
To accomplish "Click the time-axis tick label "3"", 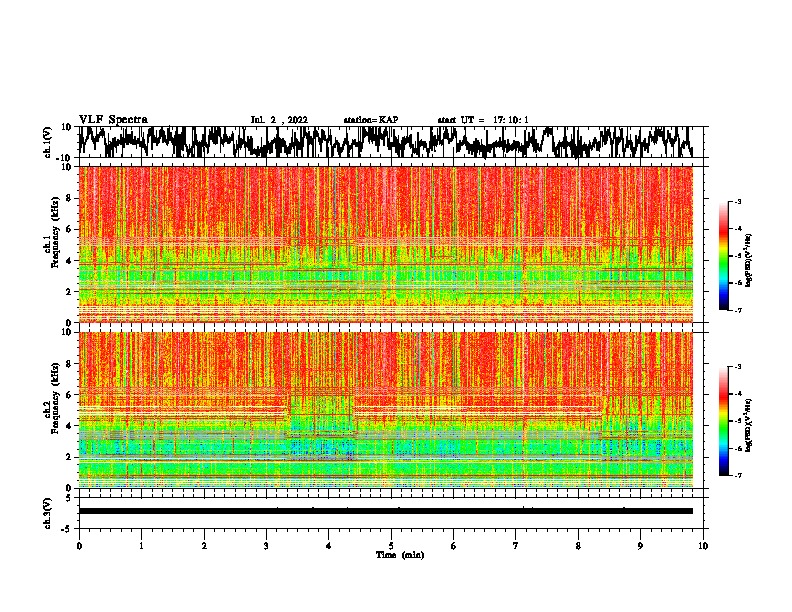I will click(266, 546).
